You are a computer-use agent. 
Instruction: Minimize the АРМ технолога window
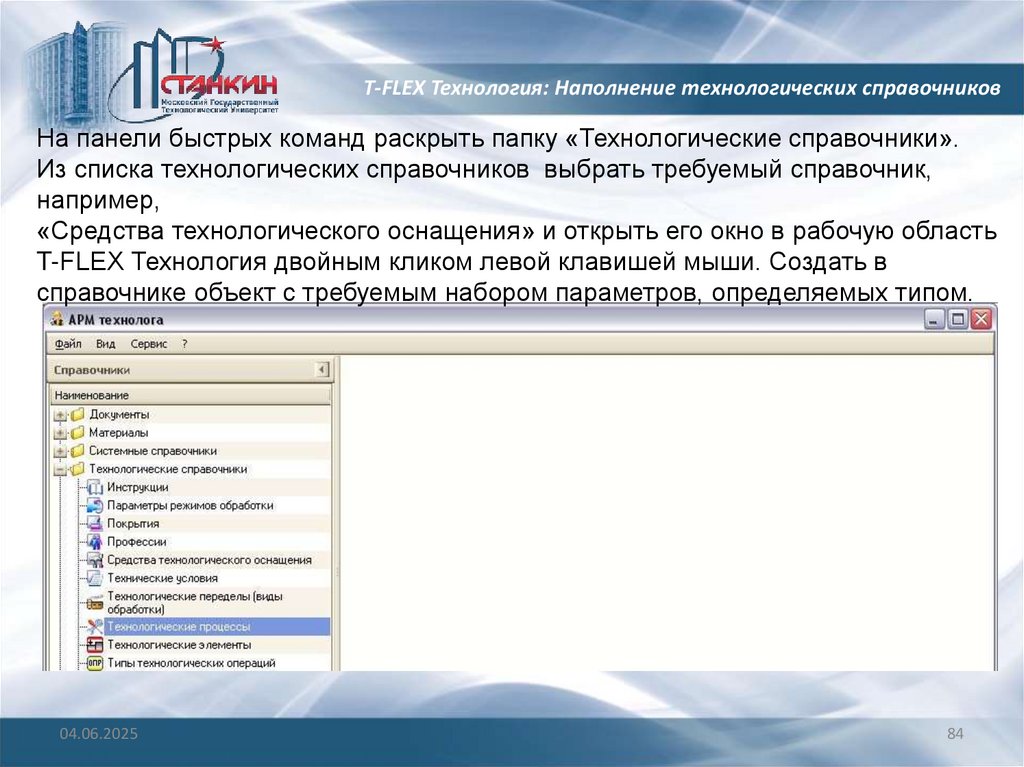click(935, 319)
